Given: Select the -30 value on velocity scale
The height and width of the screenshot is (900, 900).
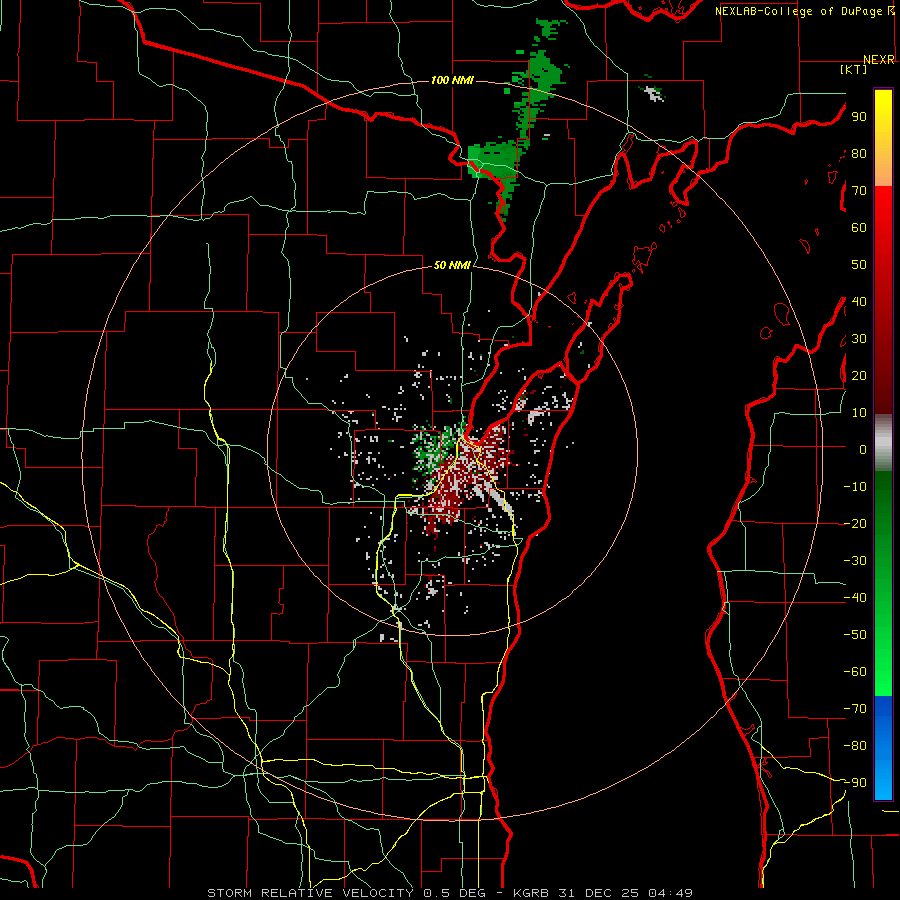Looking at the screenshot, I should click(x=855, y=561).
